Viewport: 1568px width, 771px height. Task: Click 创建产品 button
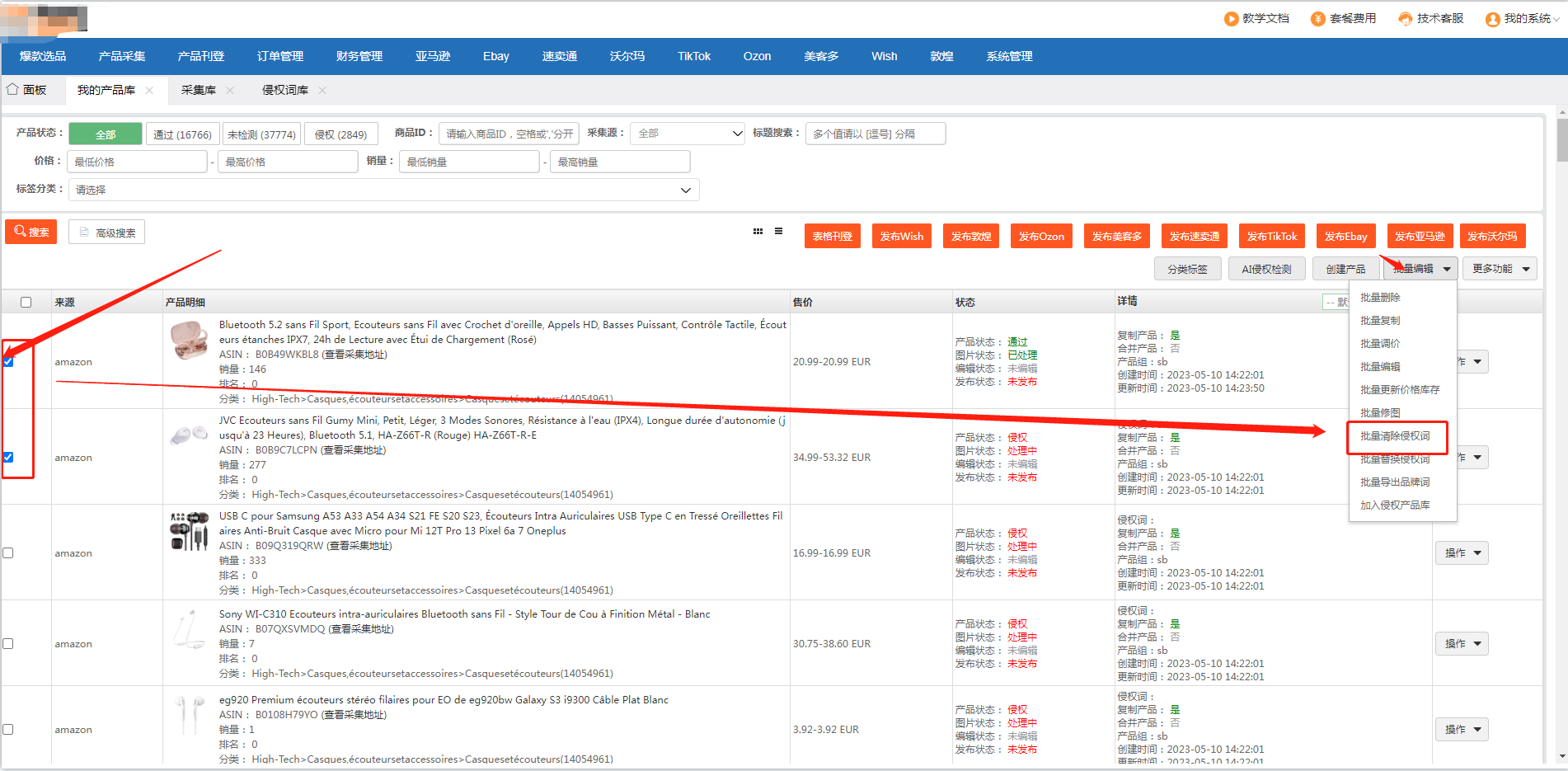[x=1345, y=269]
